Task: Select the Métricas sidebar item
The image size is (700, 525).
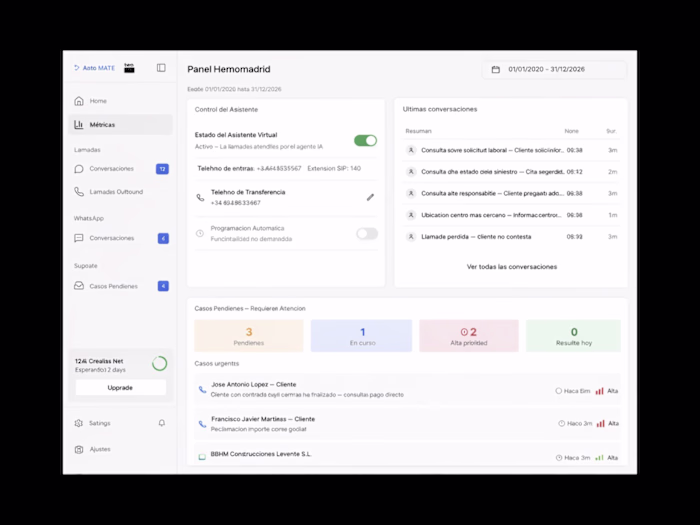Action: coord(120,125)
